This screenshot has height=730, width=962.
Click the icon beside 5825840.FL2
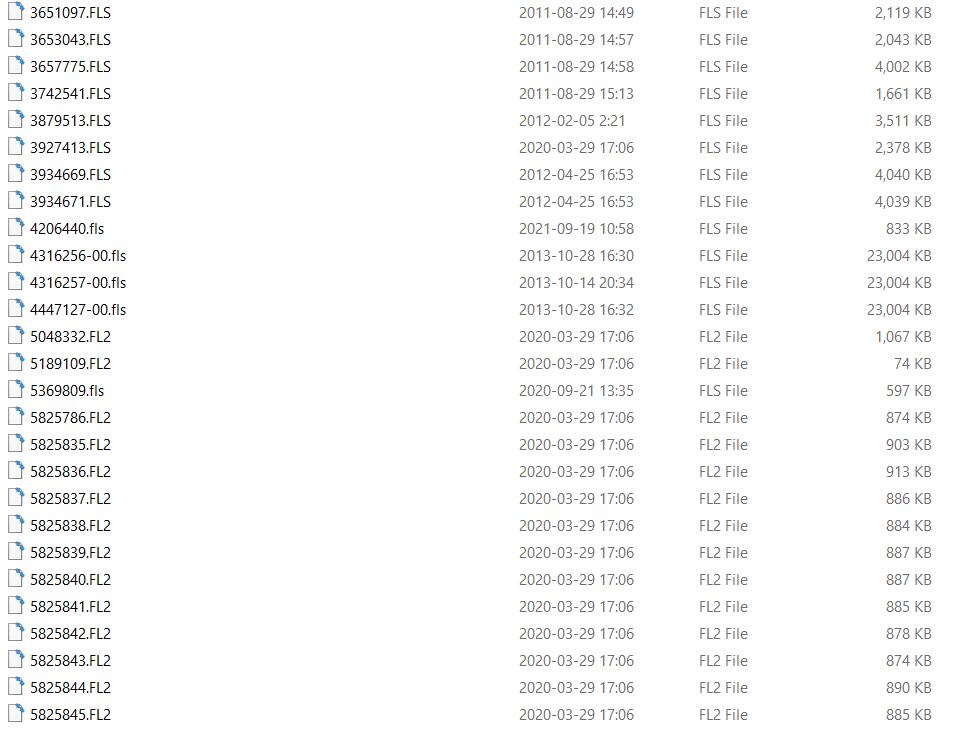tap(16, 578)
